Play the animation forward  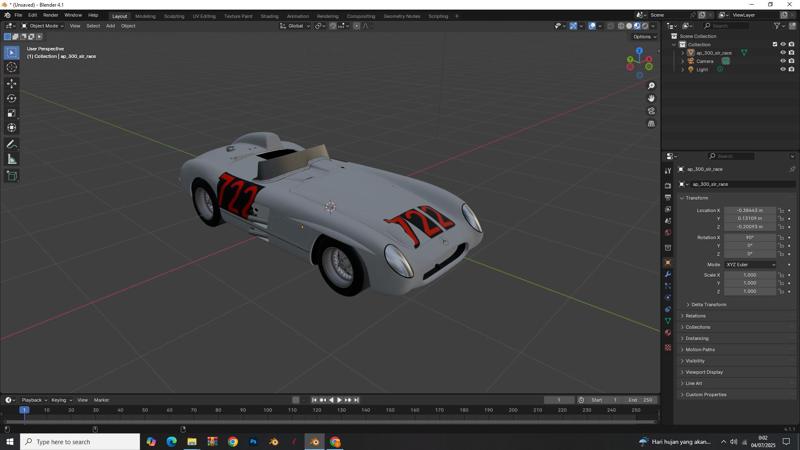point(339,400)
